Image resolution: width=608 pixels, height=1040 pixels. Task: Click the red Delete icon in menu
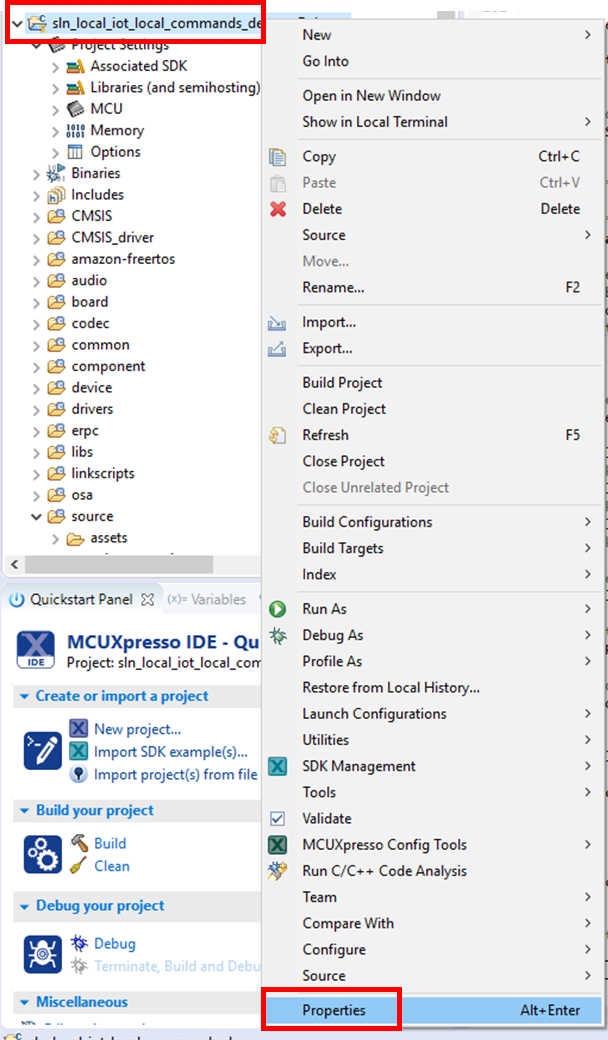tap(278, 209)
